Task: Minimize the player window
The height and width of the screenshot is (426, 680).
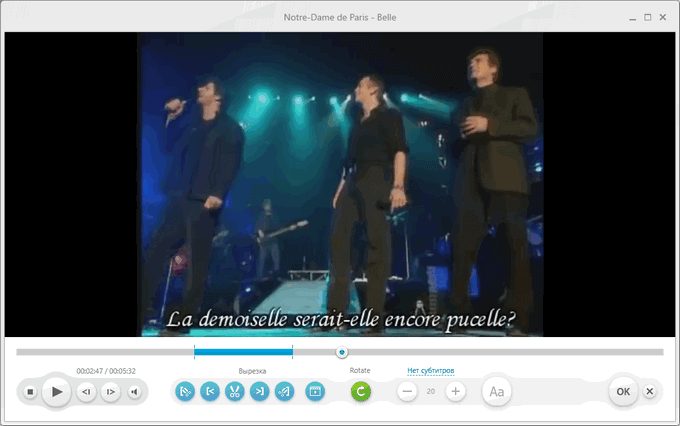Action: [633, 18]
